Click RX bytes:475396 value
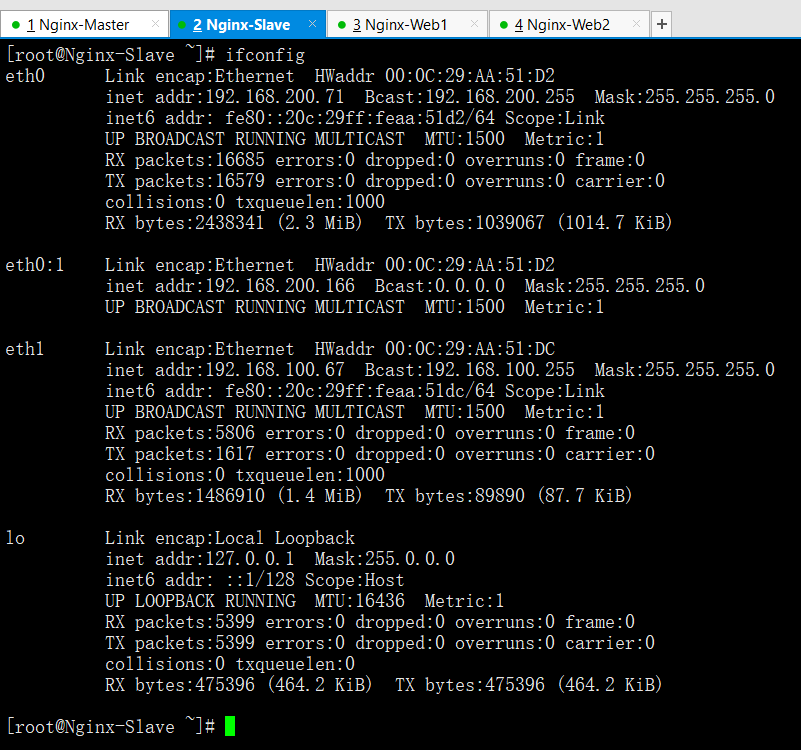Image resolution: width=801 pixels, height=750 pixels. point(180,685)
